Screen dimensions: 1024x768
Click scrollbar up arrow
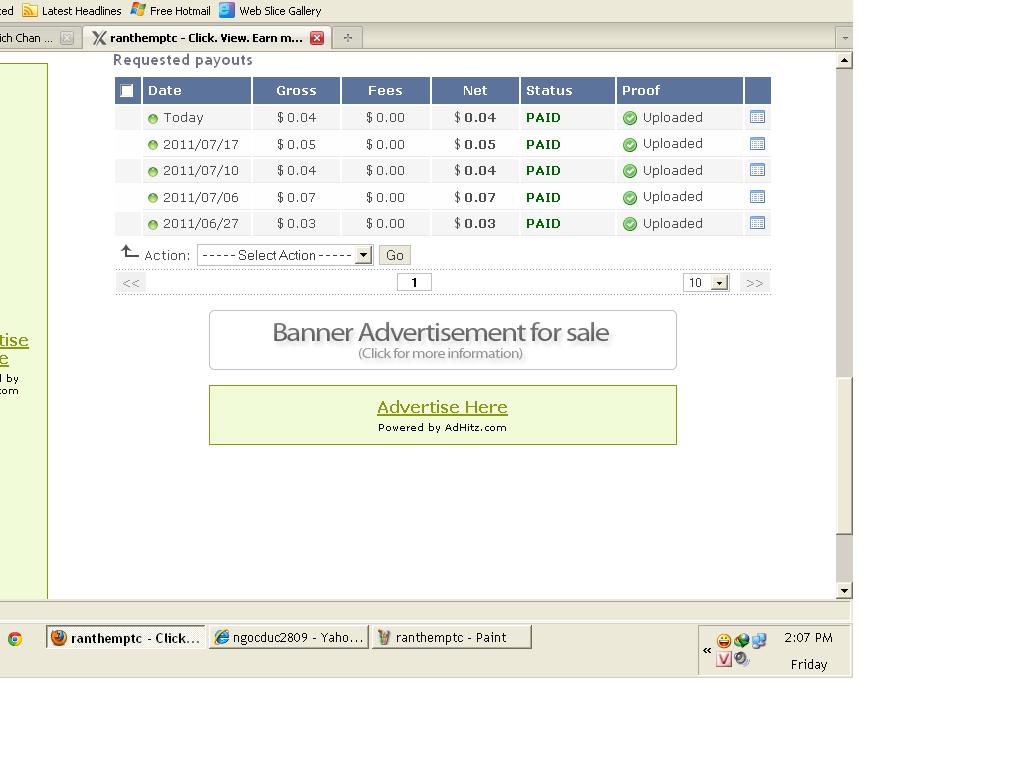click(844, 61)
